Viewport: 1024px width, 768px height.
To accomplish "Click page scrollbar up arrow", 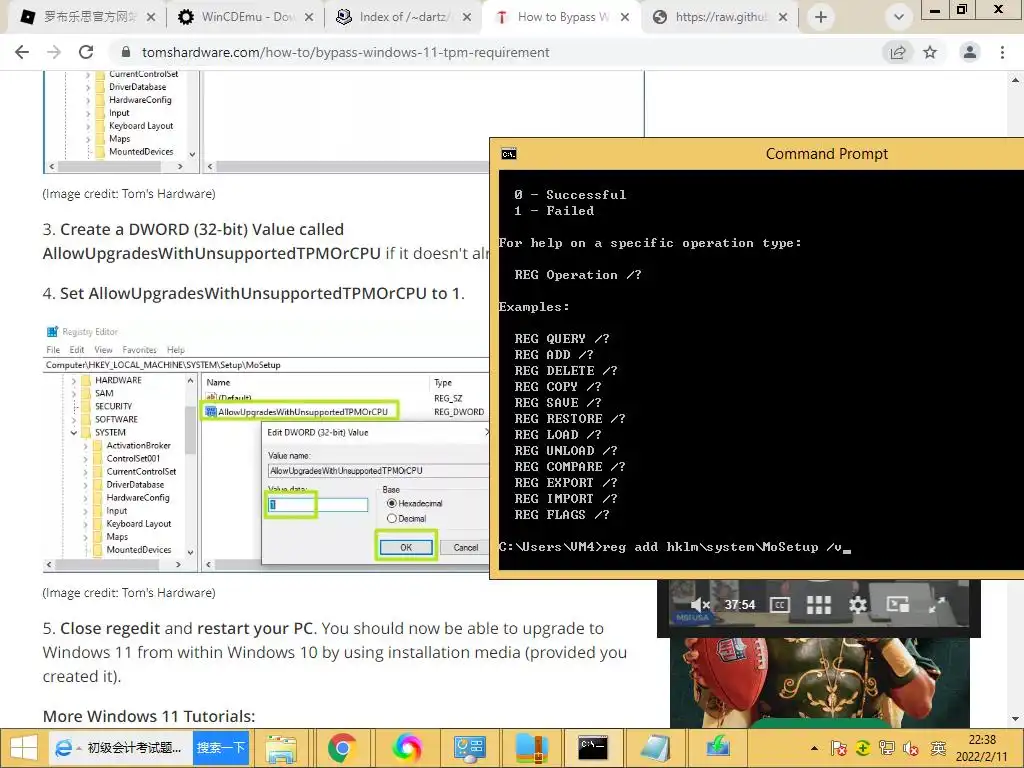I will point(1015,80).
